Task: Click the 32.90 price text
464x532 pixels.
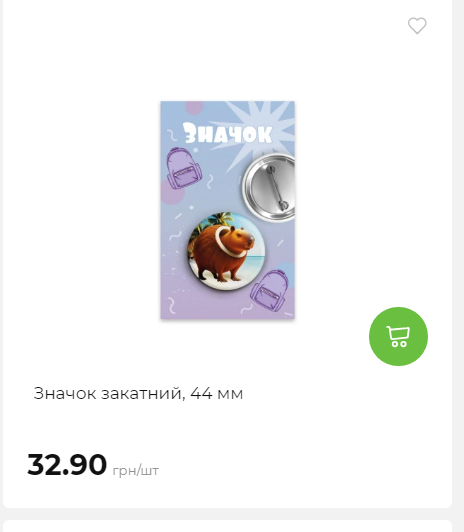Action: (67, 464)
